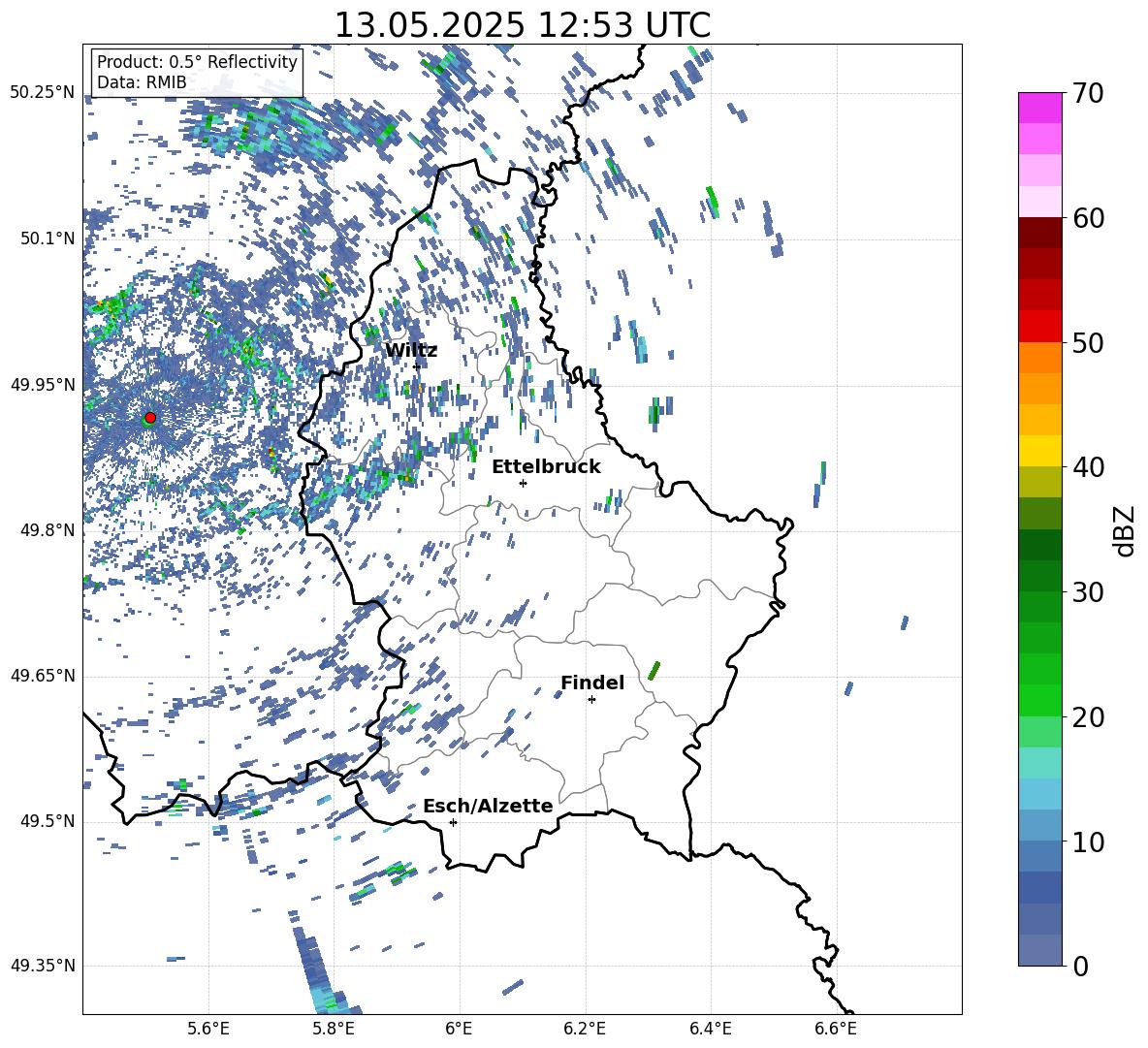
Task: Click the 6.6°E longitude label
Action: click(836, 1029)
